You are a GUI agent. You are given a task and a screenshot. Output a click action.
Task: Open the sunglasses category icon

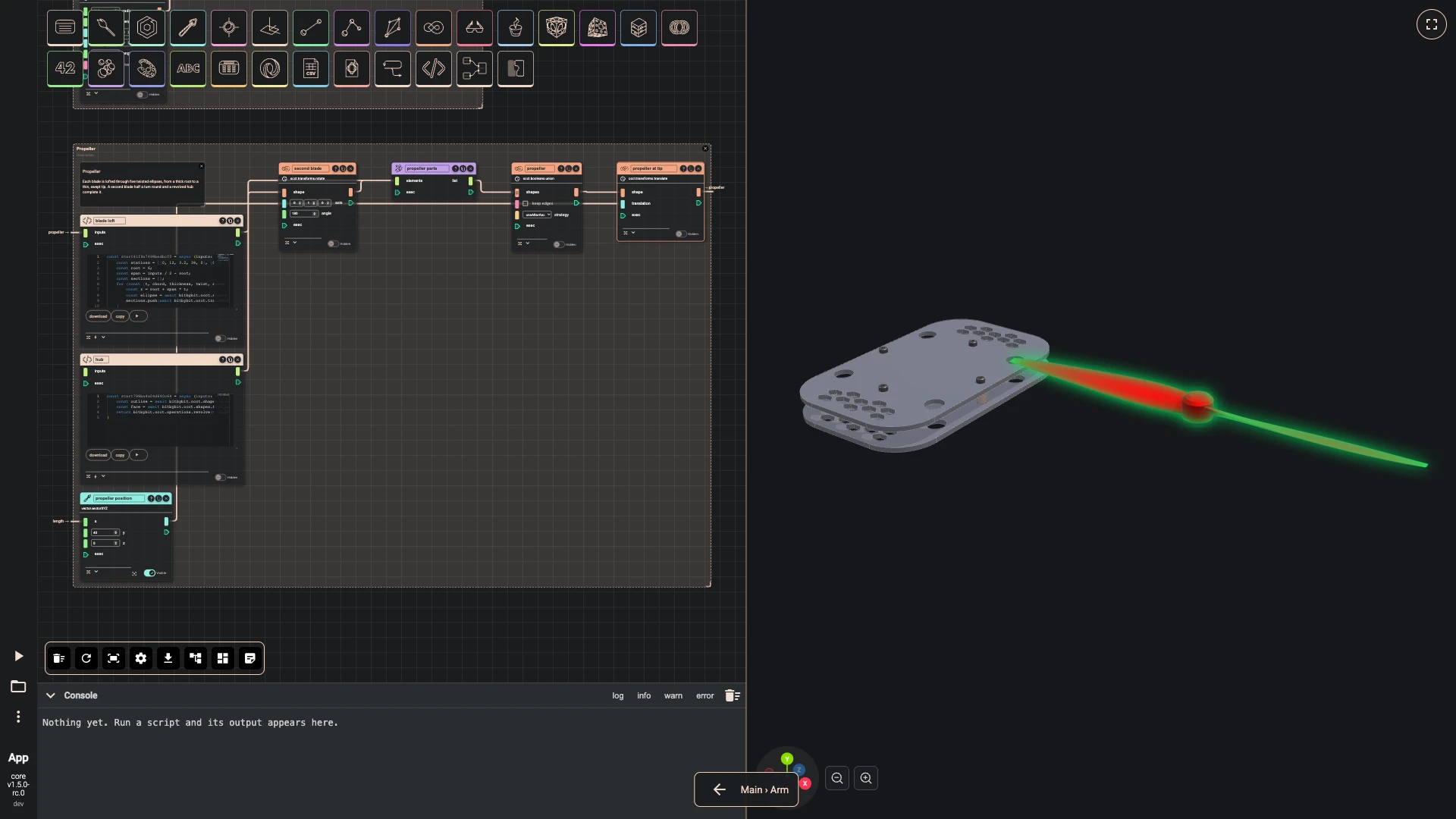click(x=475, y=28)
